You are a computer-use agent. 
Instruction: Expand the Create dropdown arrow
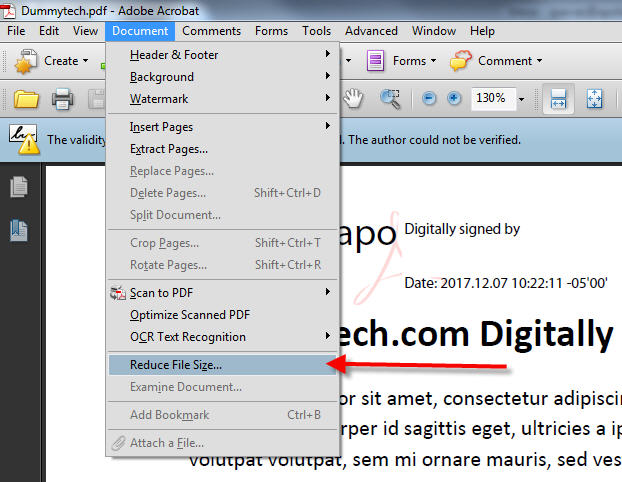[86, 61]
